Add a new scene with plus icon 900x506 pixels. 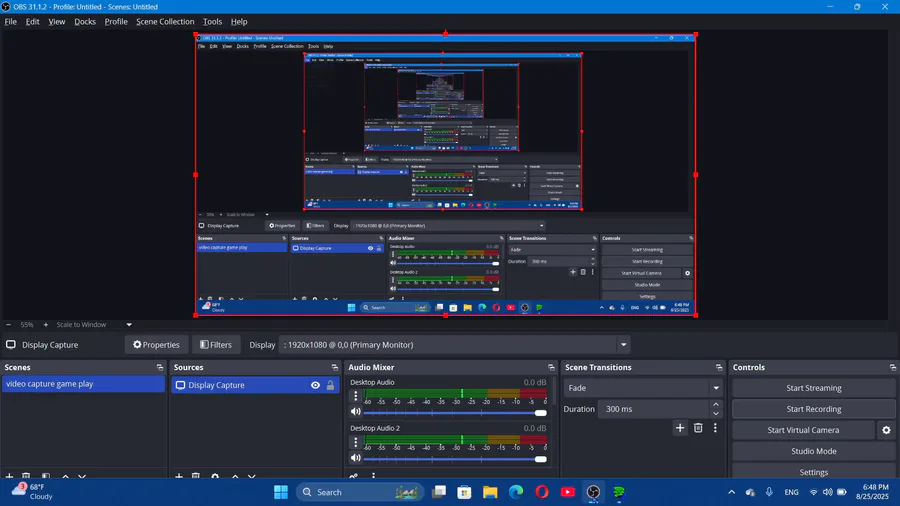(x=9, y=476)
